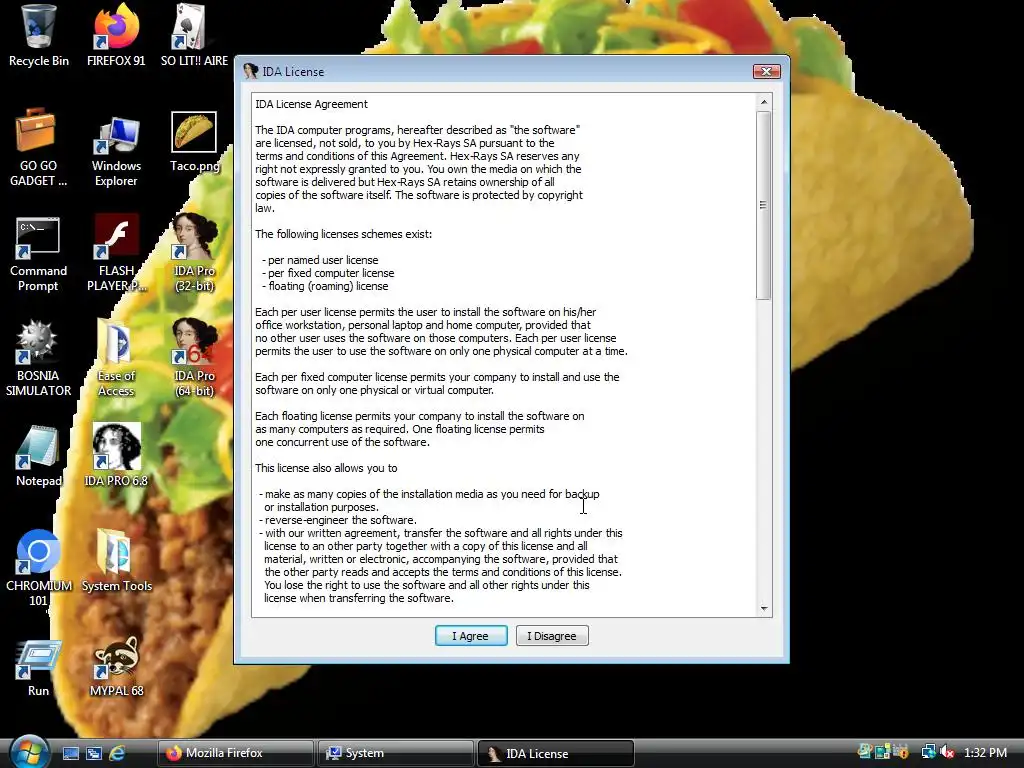Screen dimensions: 1024x768
Task: Click the network tray icon
Action: (928, 752)
